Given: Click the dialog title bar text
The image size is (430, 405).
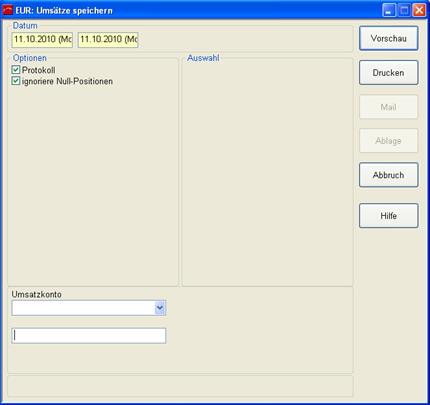Looking at the screenshot, I should point(64,11).
